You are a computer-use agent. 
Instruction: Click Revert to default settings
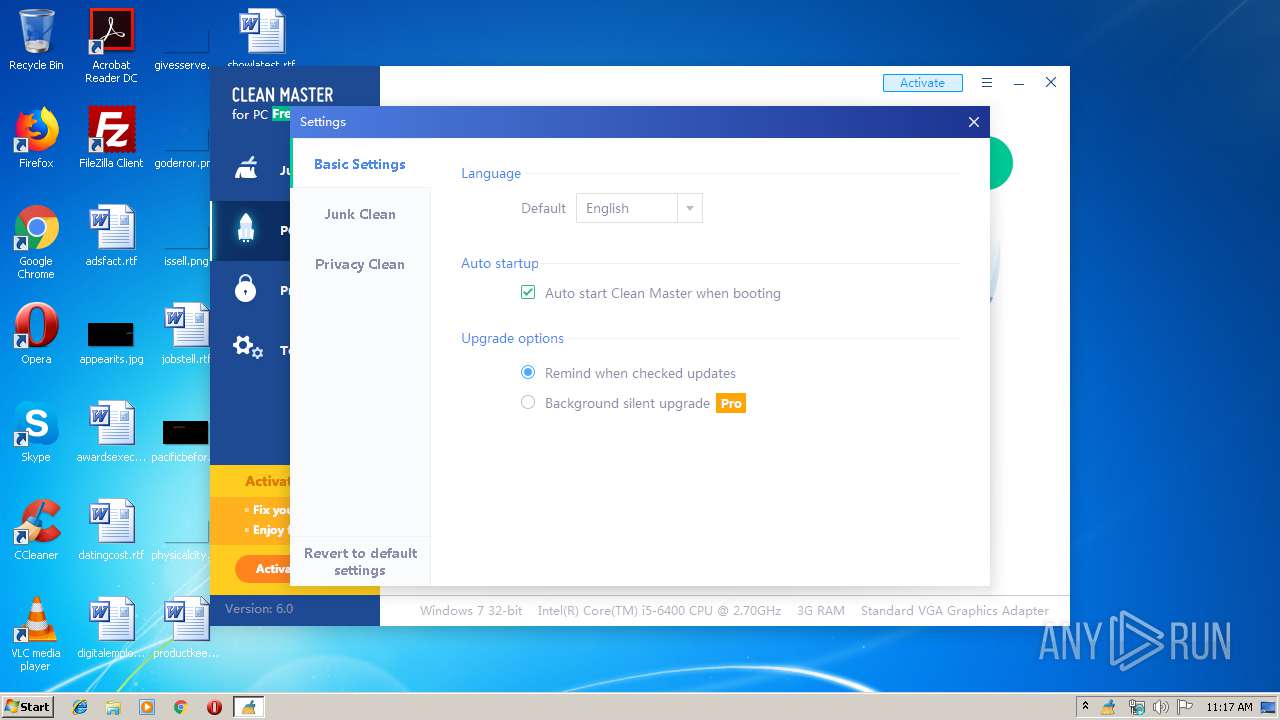[x=360, y=562]
